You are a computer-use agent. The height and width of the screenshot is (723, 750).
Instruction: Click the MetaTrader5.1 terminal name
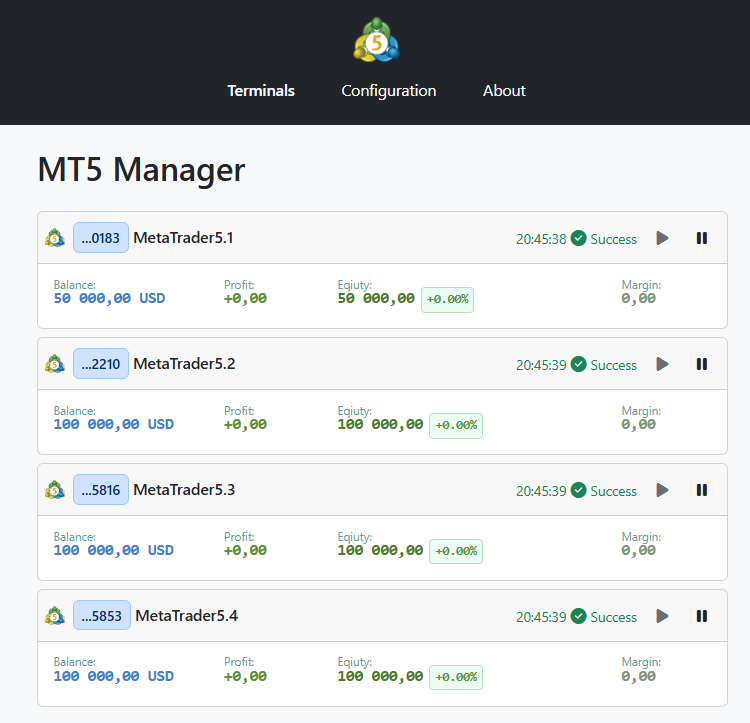pos(183,238)
